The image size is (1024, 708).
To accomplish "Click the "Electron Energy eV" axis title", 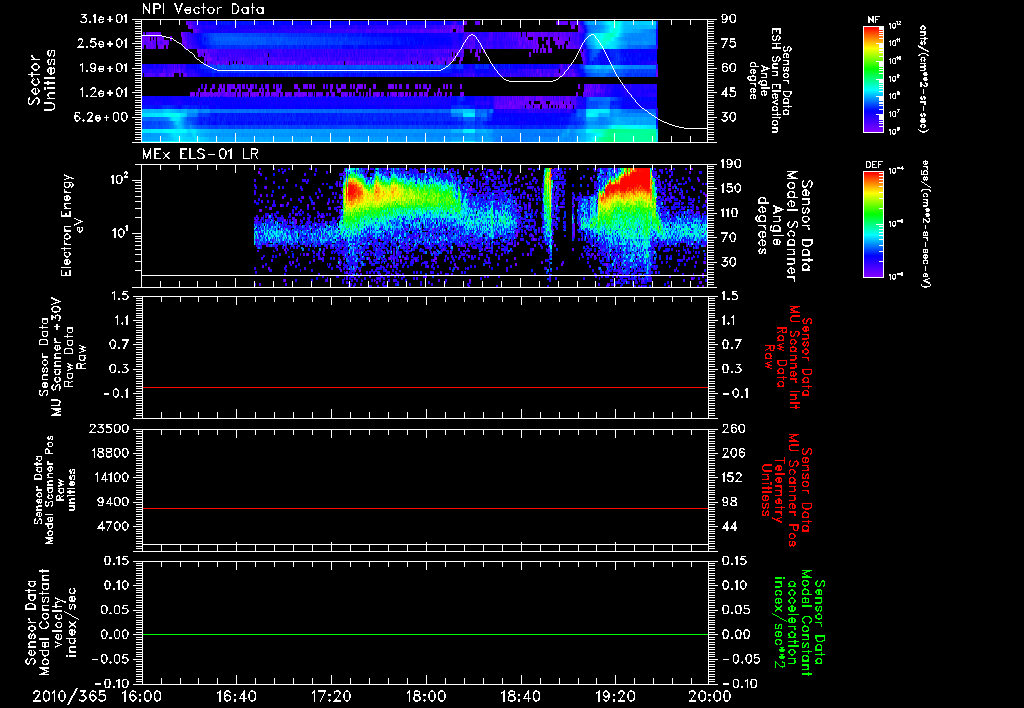I will coord(73,225).
